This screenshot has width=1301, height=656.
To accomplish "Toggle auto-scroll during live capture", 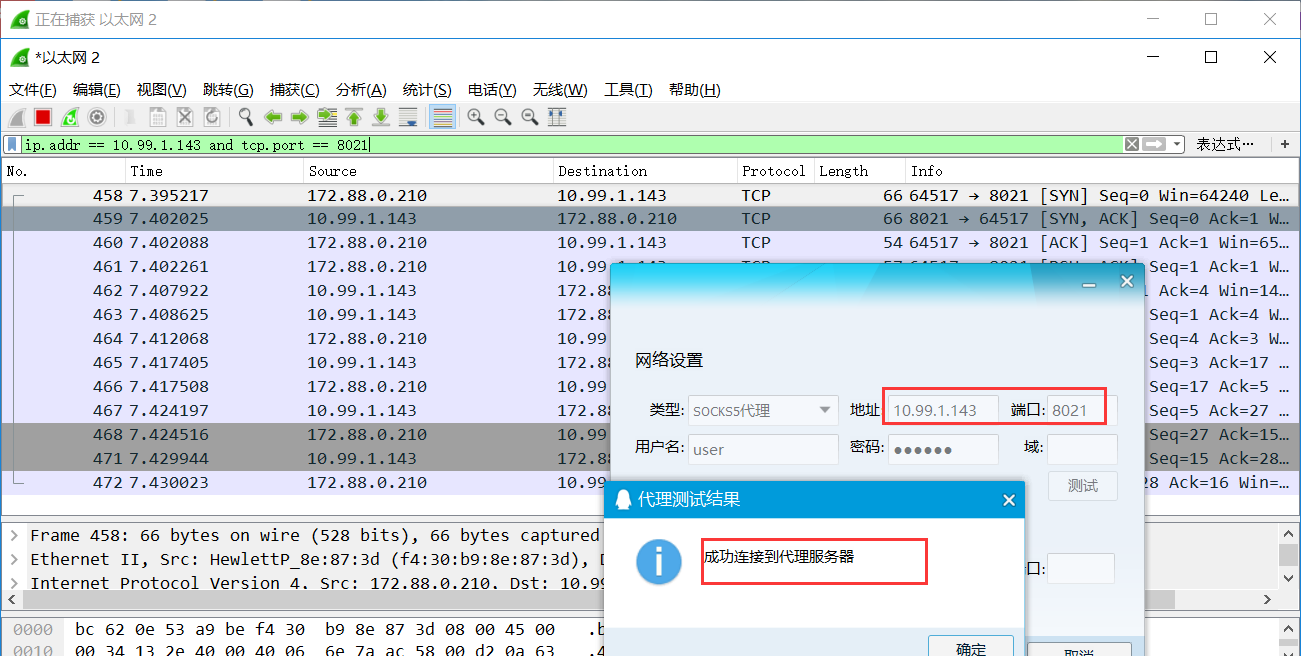I will coord(407,117).
